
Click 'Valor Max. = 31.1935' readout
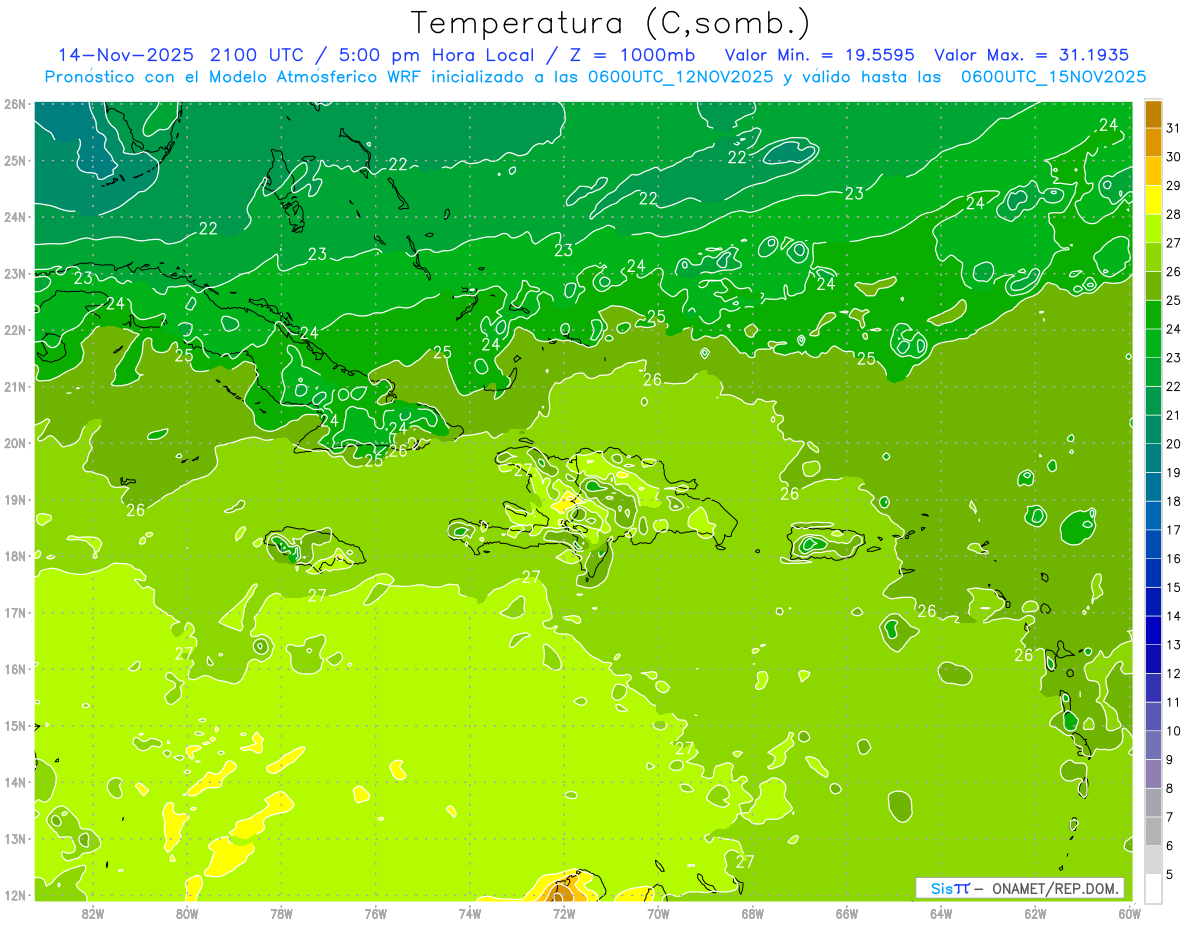point(1033,54)
